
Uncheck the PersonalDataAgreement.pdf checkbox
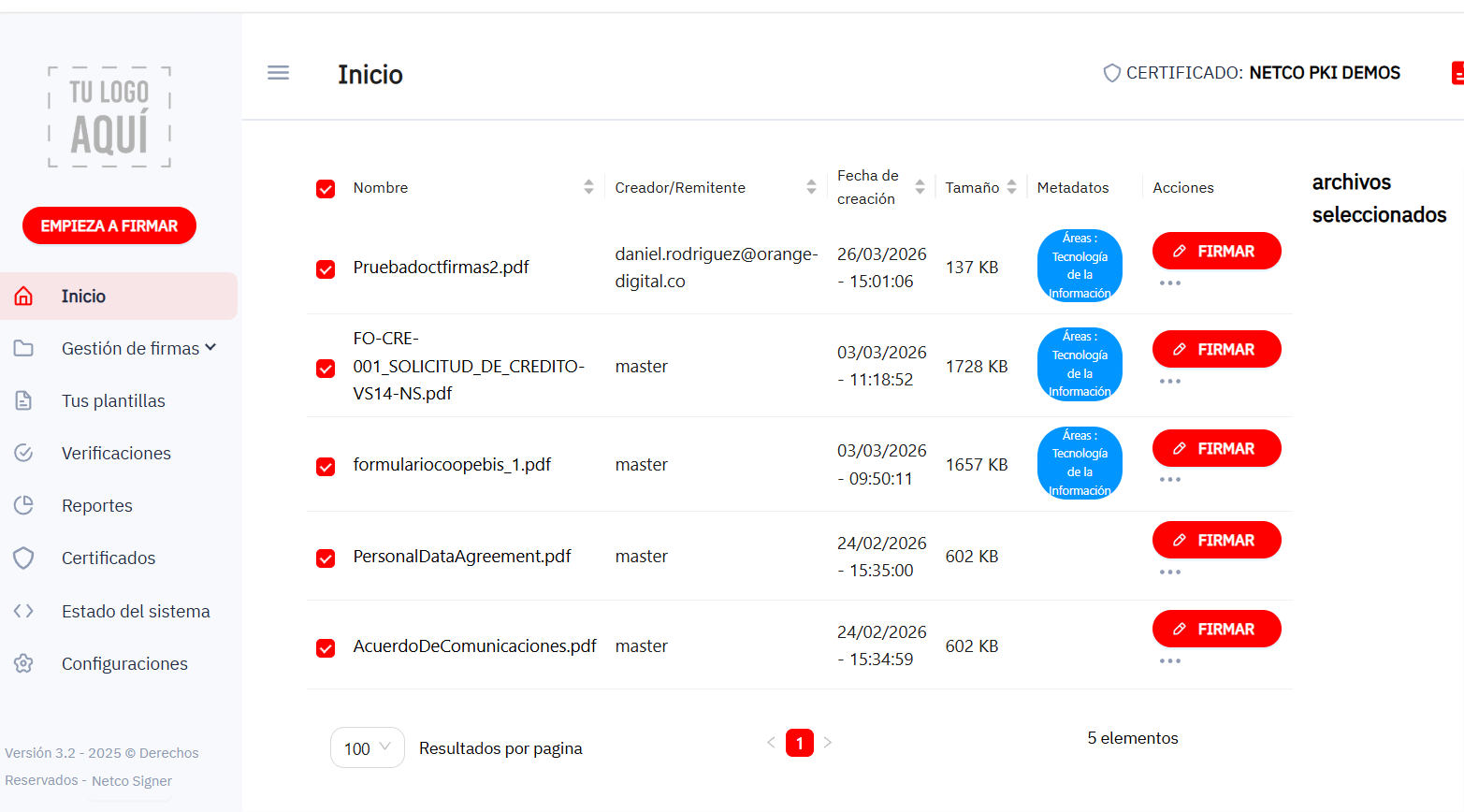point(326,558)
